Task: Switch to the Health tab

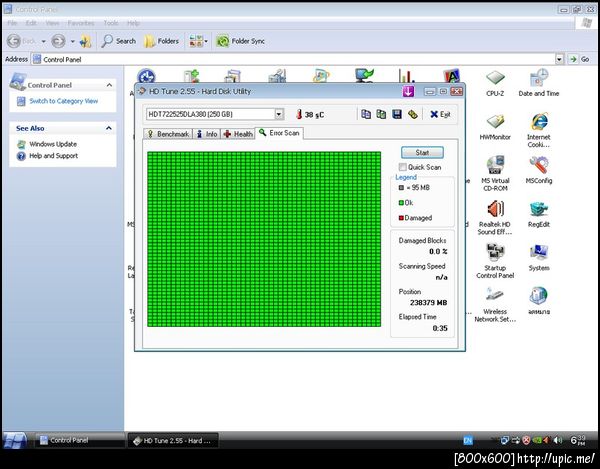Action: (x=238, y=134)
